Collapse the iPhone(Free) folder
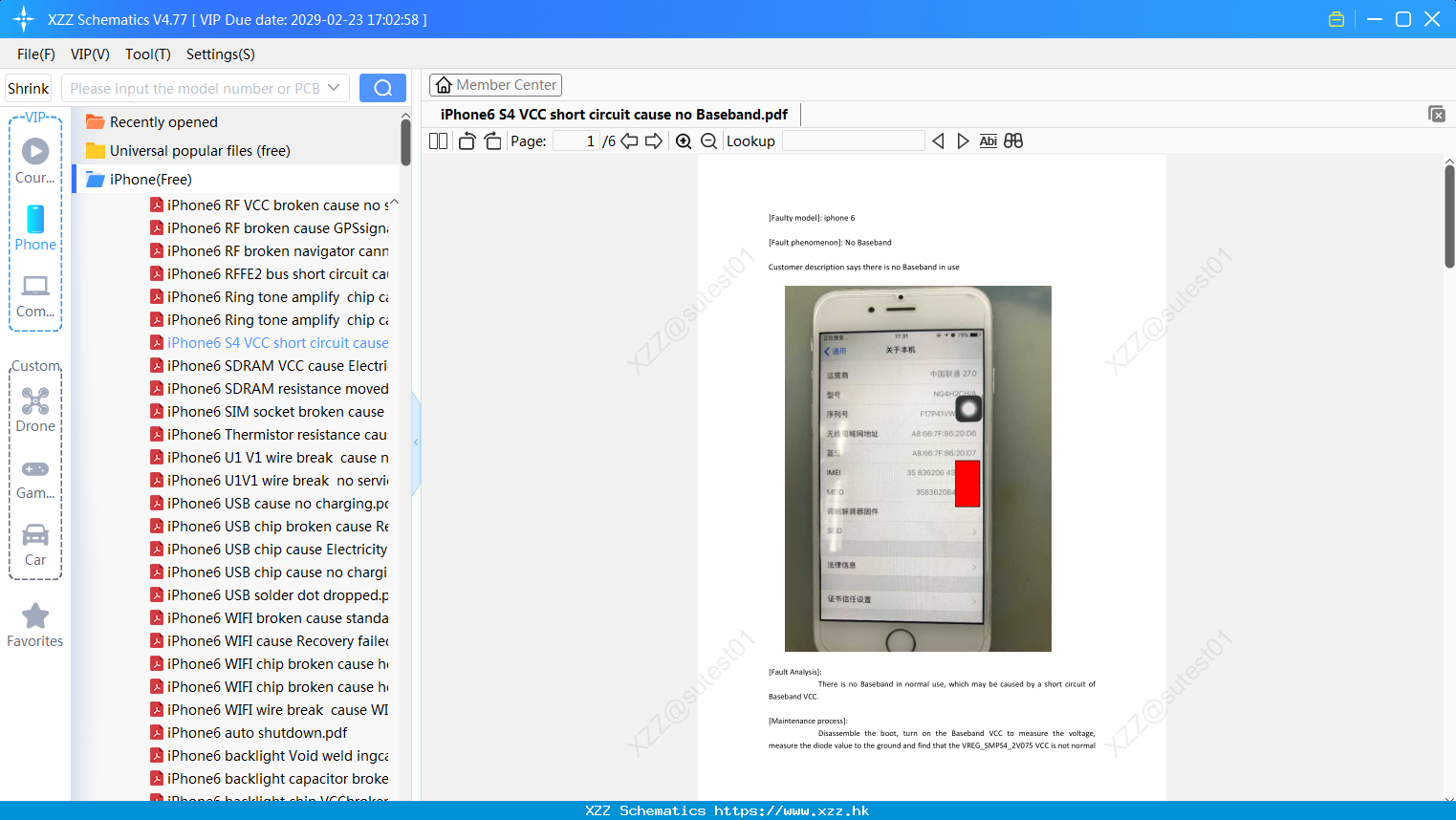This screenshot has width=1456, height=820. [x=140, y=179]
